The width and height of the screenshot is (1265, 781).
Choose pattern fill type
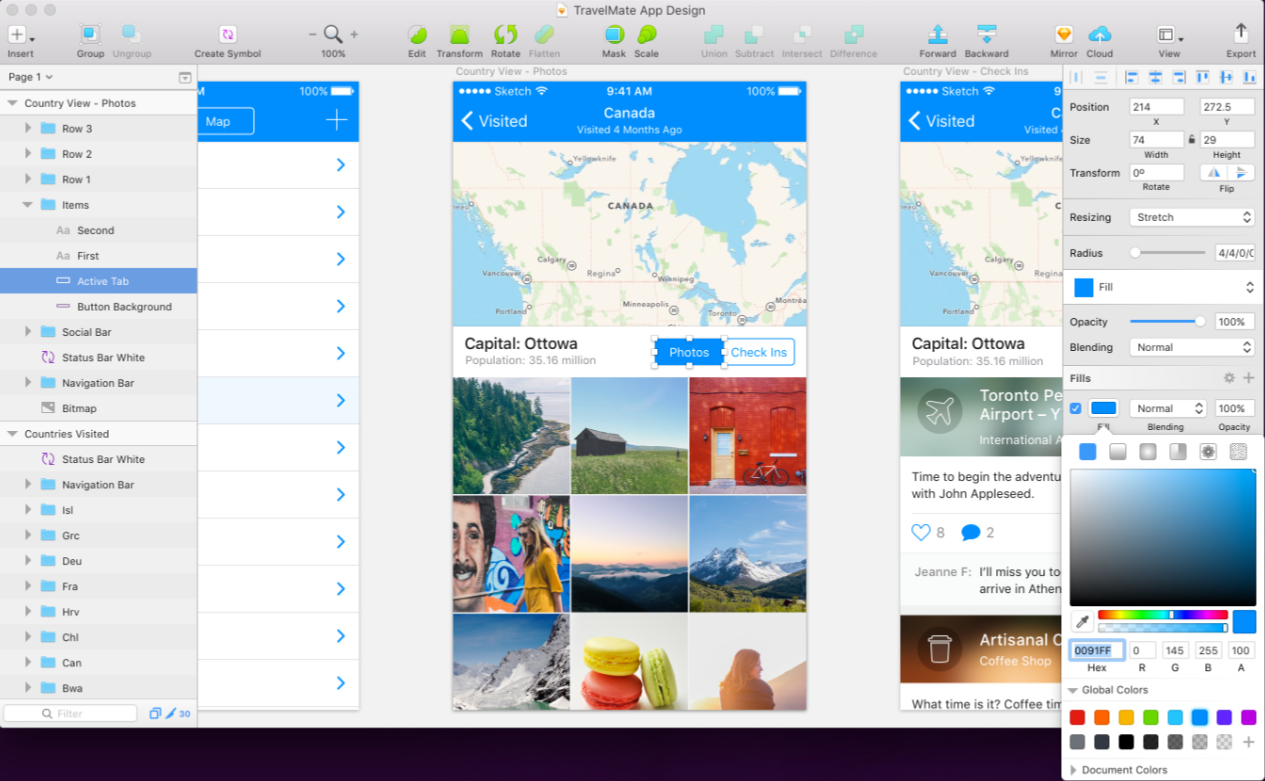1208,452
